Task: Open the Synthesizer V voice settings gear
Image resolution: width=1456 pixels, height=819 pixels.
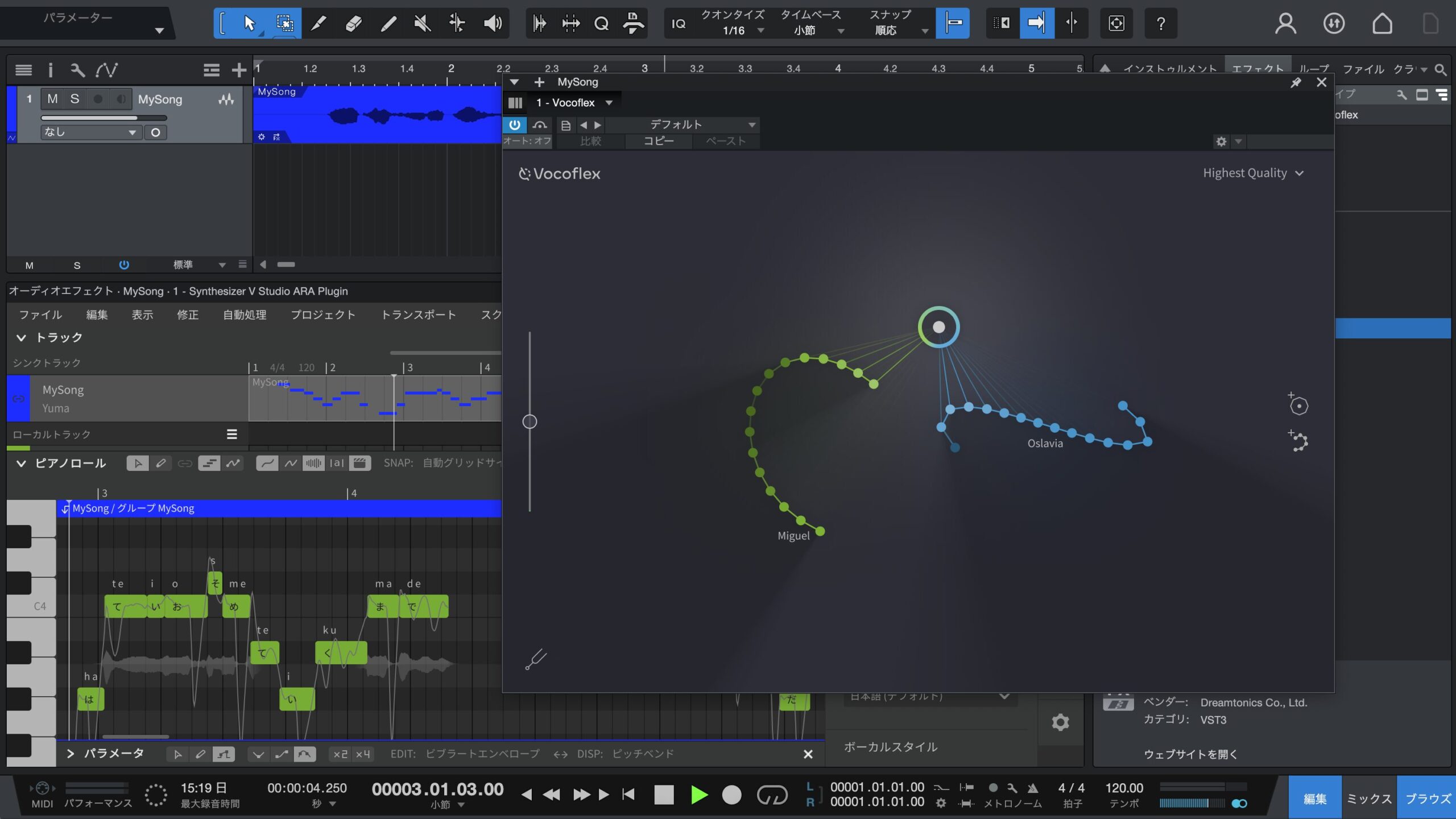Action: 1060,722
